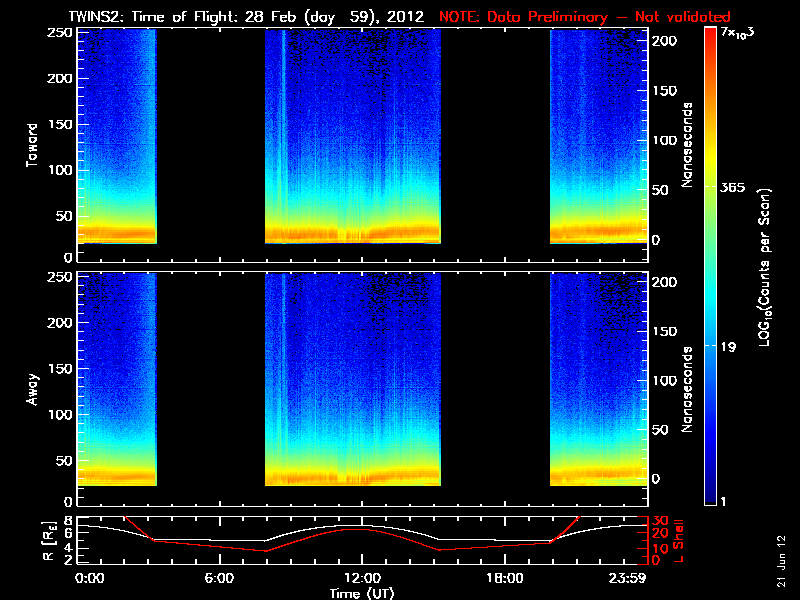Select the 12:00 time axis tick

361,578
